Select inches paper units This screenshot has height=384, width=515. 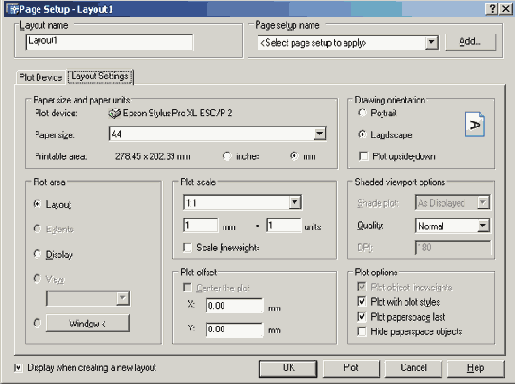(x=227, y=156)
